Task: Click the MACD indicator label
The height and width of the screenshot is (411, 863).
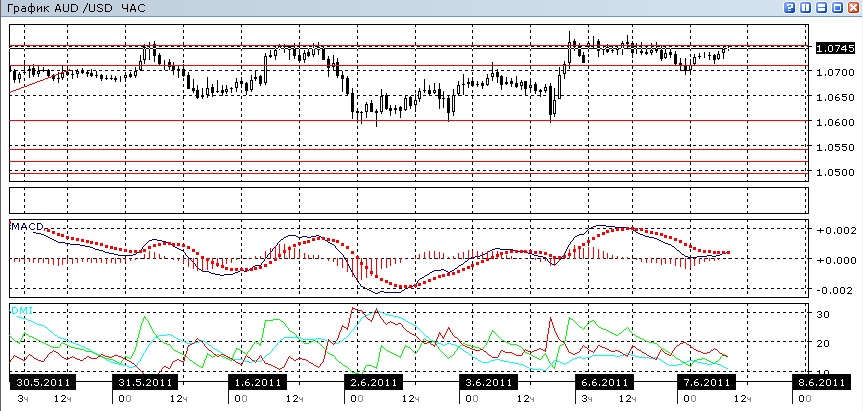Action: click(27, 226)
